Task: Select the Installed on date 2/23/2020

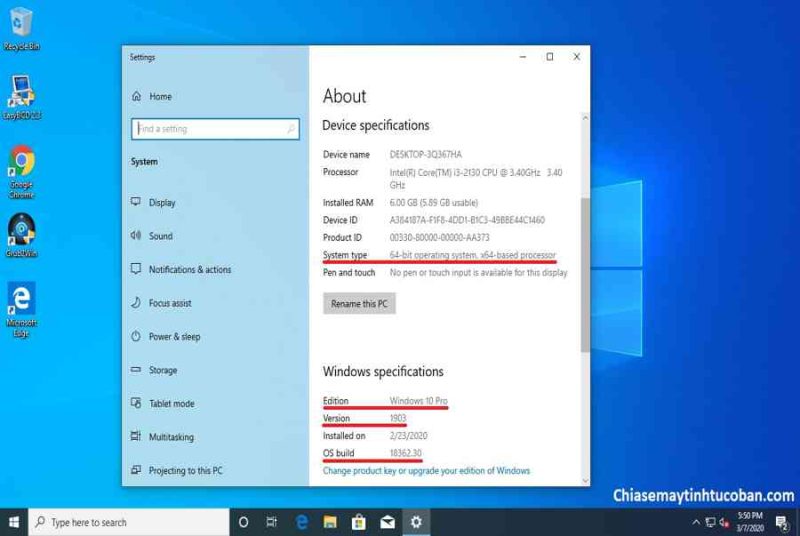Action: [408, 436]
